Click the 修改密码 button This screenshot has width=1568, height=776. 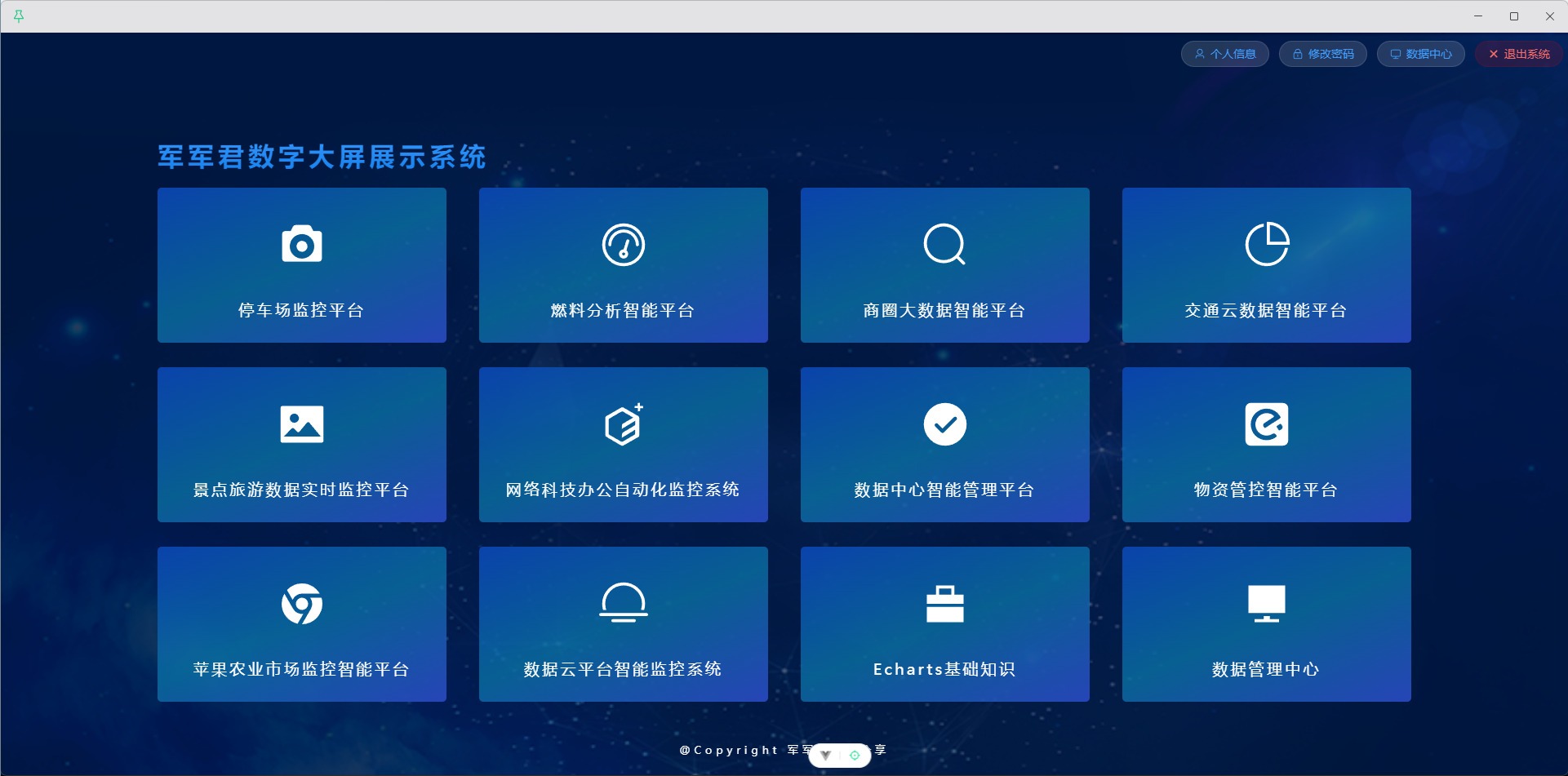1322,54
